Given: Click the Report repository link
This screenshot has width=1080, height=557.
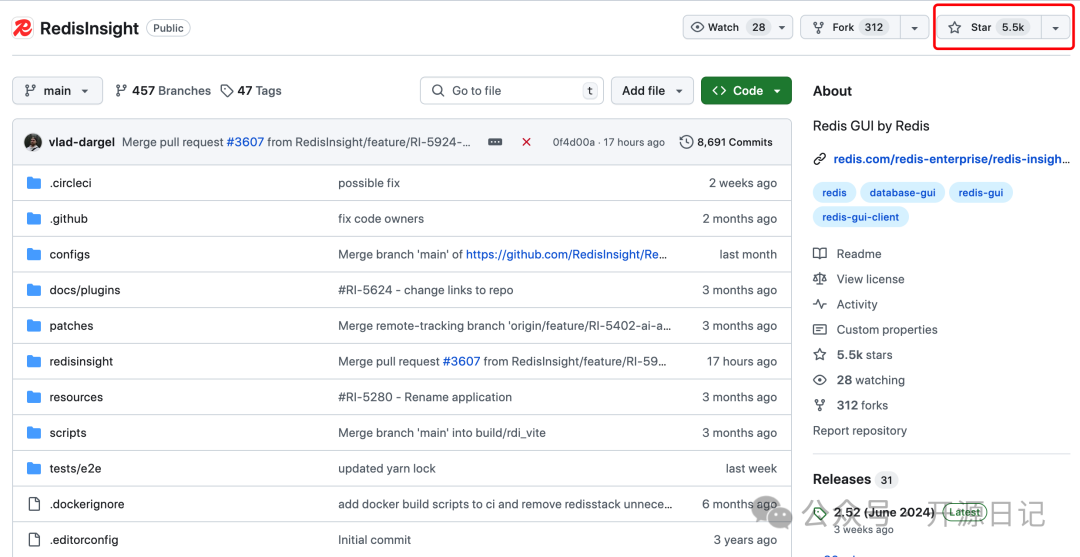Looking at the screenshot, I should pyautogui.click(x=859, y=430).
